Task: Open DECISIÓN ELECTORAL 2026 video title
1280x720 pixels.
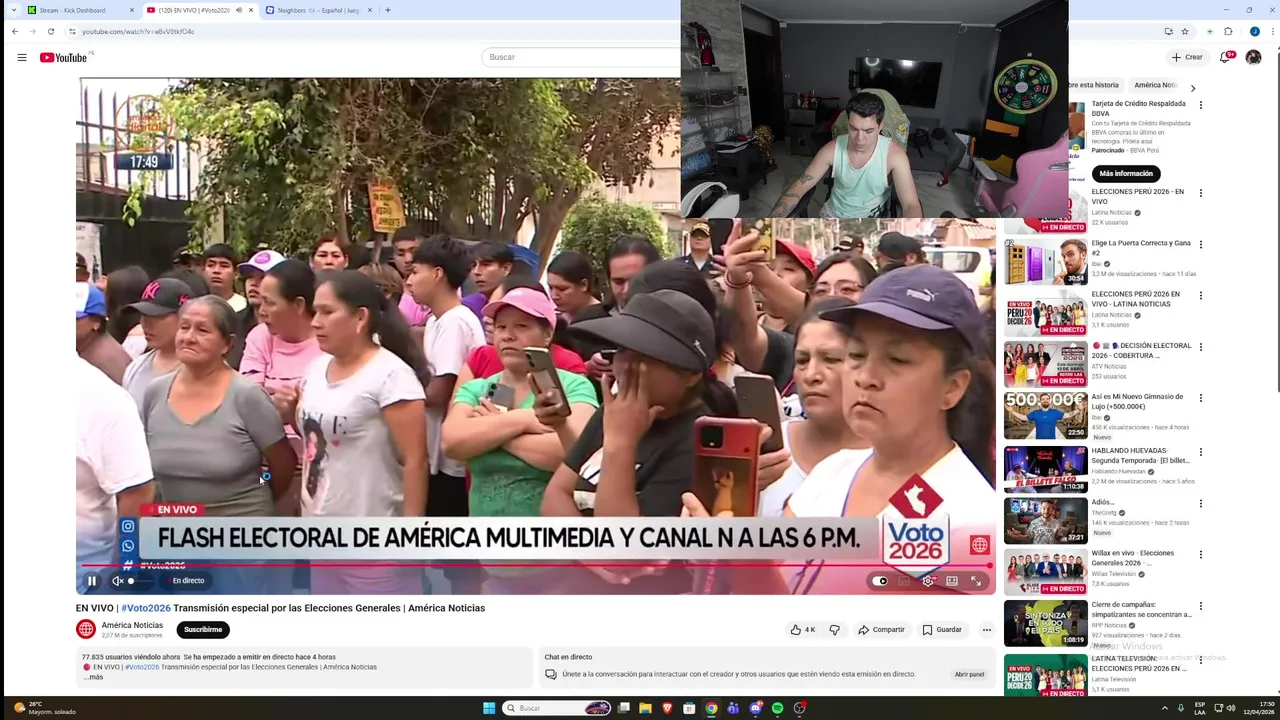Action: tap(1141, 350)
